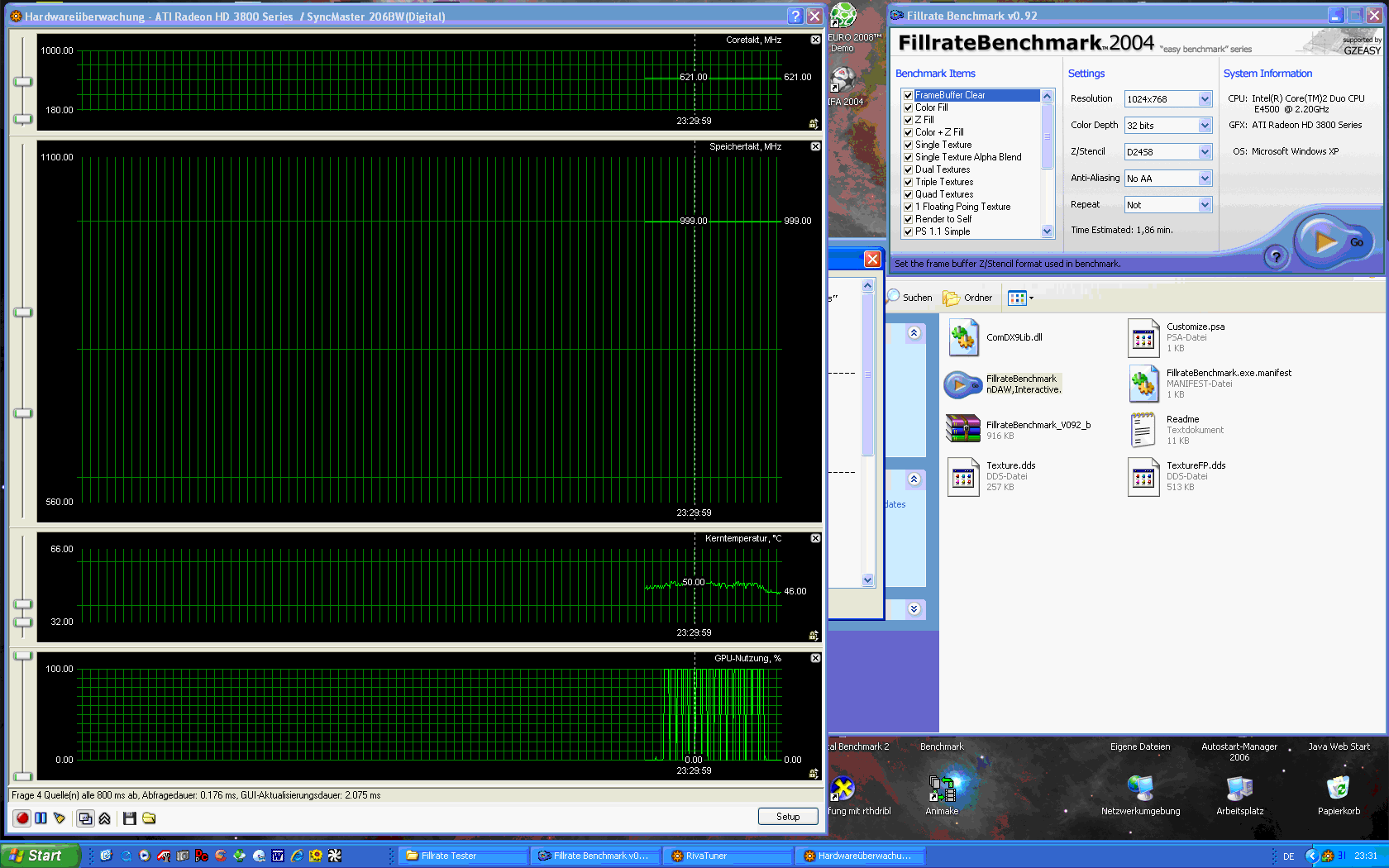Uncheck the Quad Textures benchmark item
Screen dimensions: 1389x868
(908, 194)
